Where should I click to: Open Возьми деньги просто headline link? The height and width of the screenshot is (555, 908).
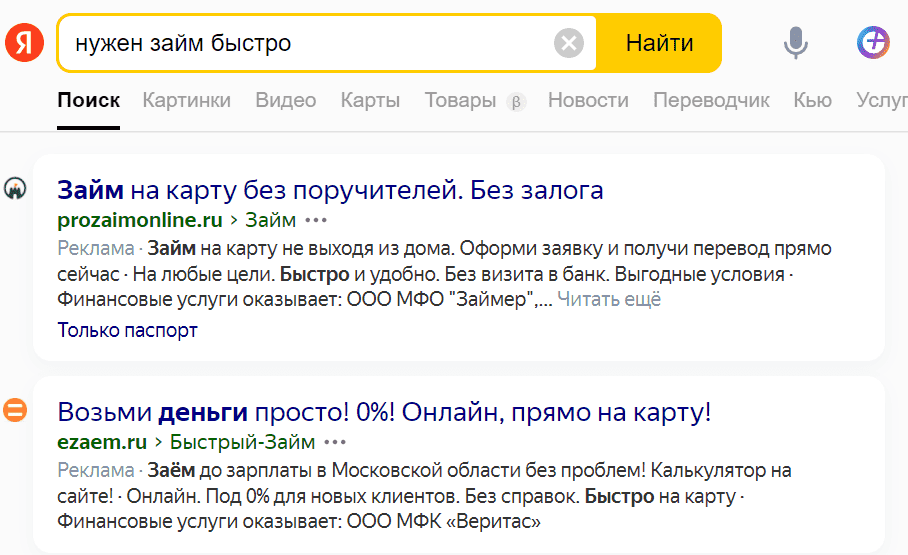pos(384,412)
